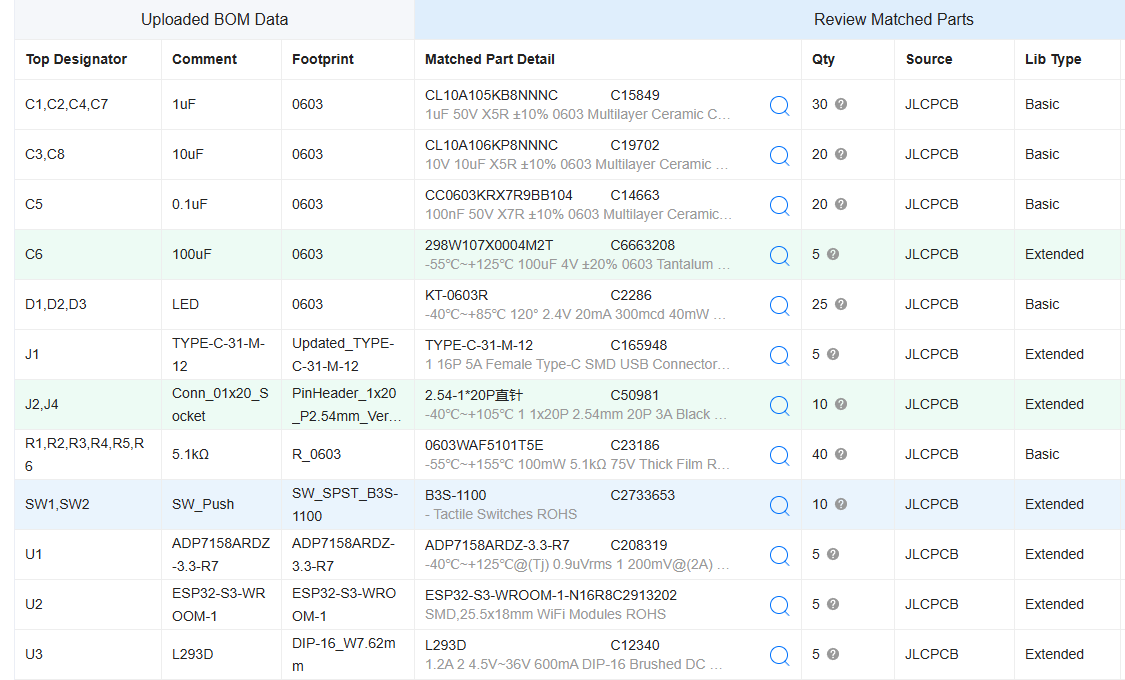Open part search for KT-0603R LED
The image size is (1125, 680).
[x=779, y=305]
